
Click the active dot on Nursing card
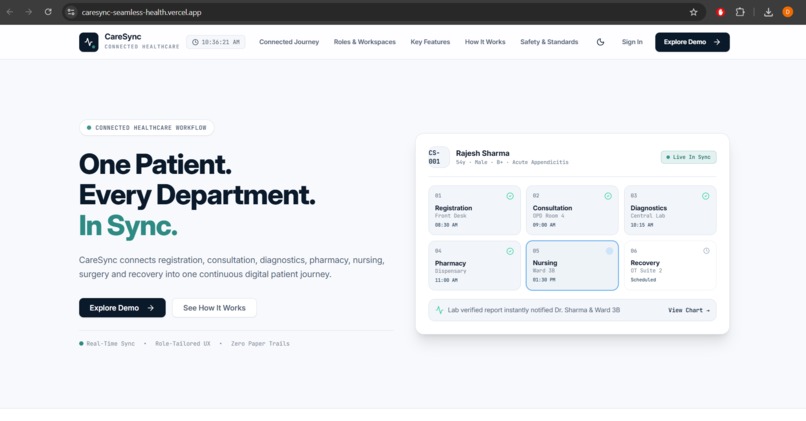click(609, 251)
